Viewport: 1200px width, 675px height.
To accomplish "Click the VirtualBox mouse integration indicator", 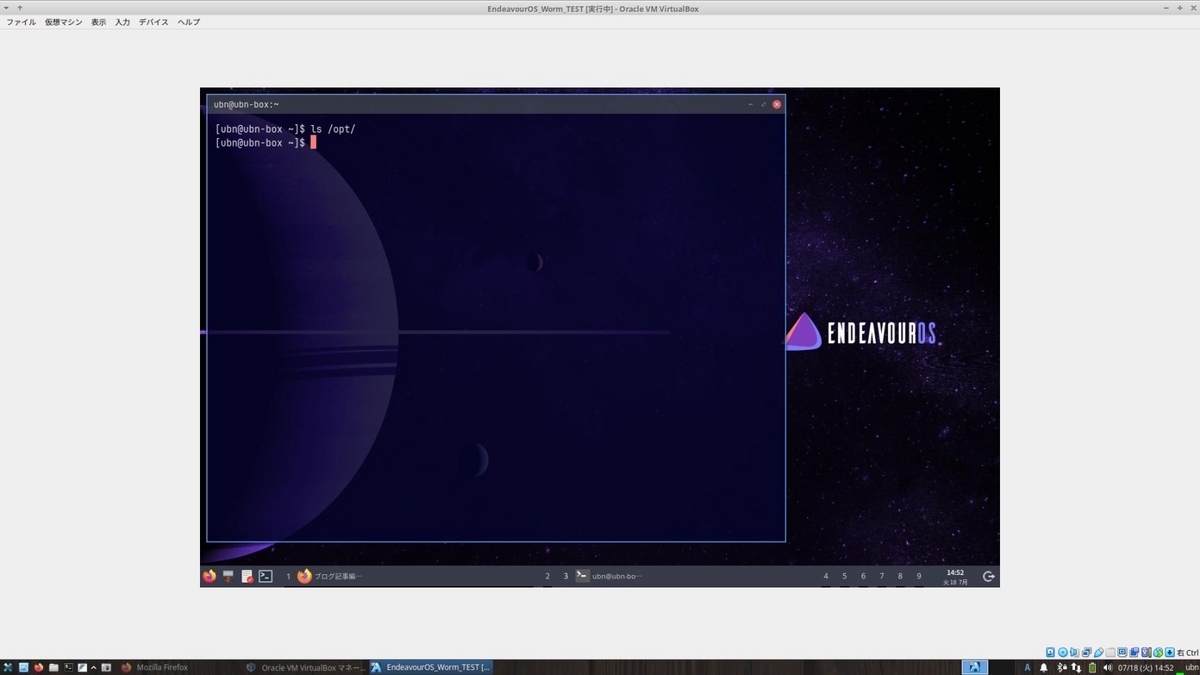I will (x=1158, y=652).
